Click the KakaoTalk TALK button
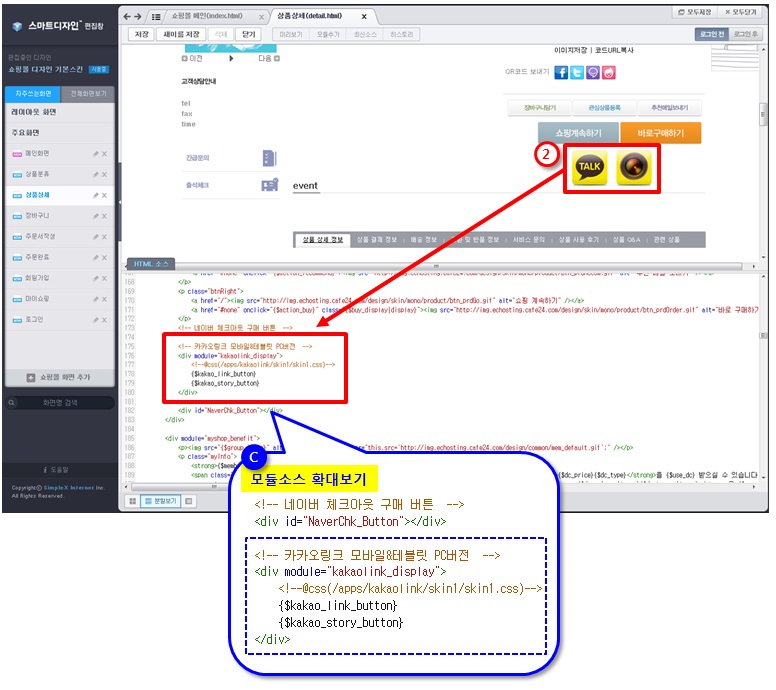This screenshot has height=690, width=776. pyautogui.click(x=589, y=168)
